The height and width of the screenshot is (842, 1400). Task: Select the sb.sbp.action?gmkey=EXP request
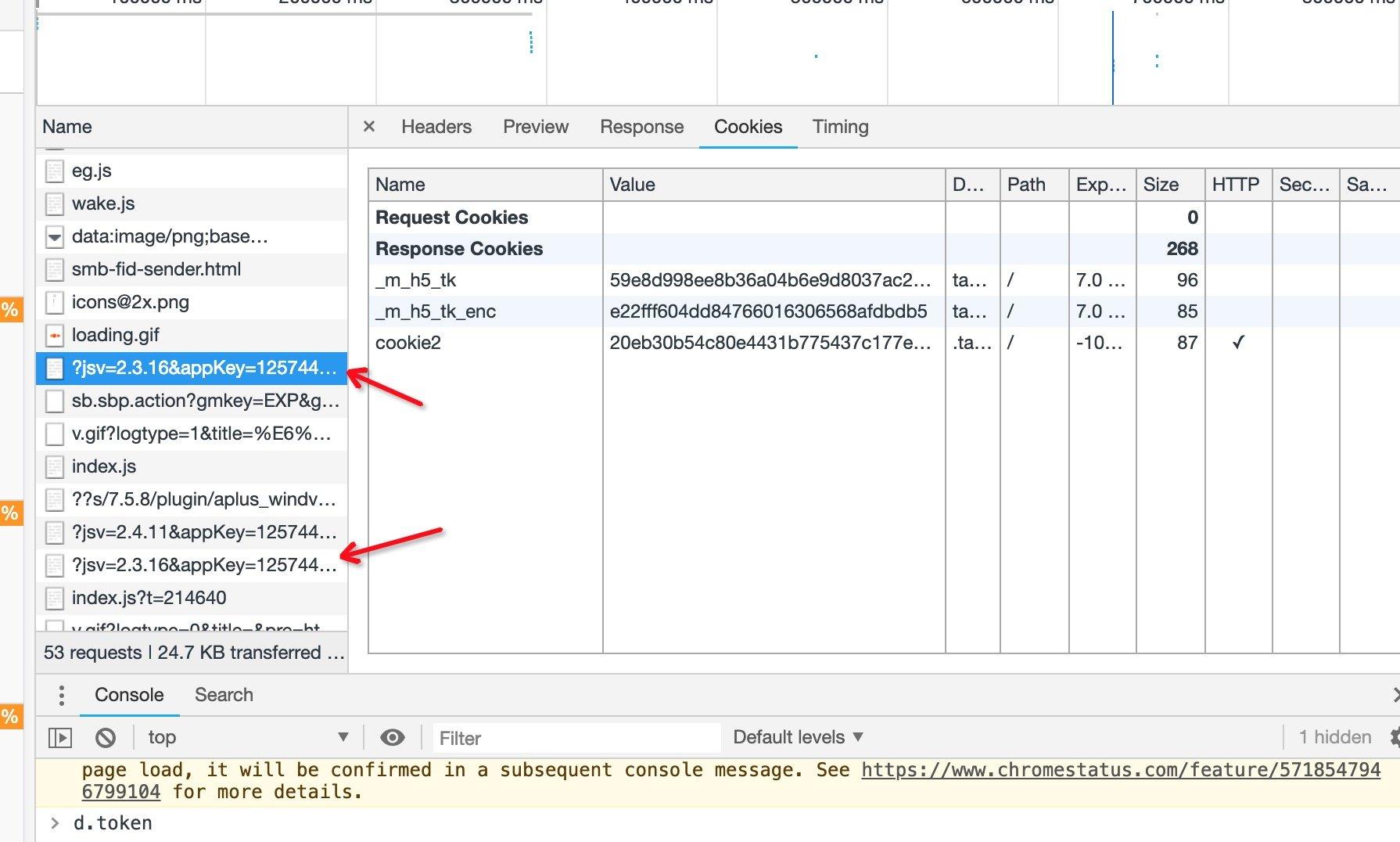click(x=192, y=401)
